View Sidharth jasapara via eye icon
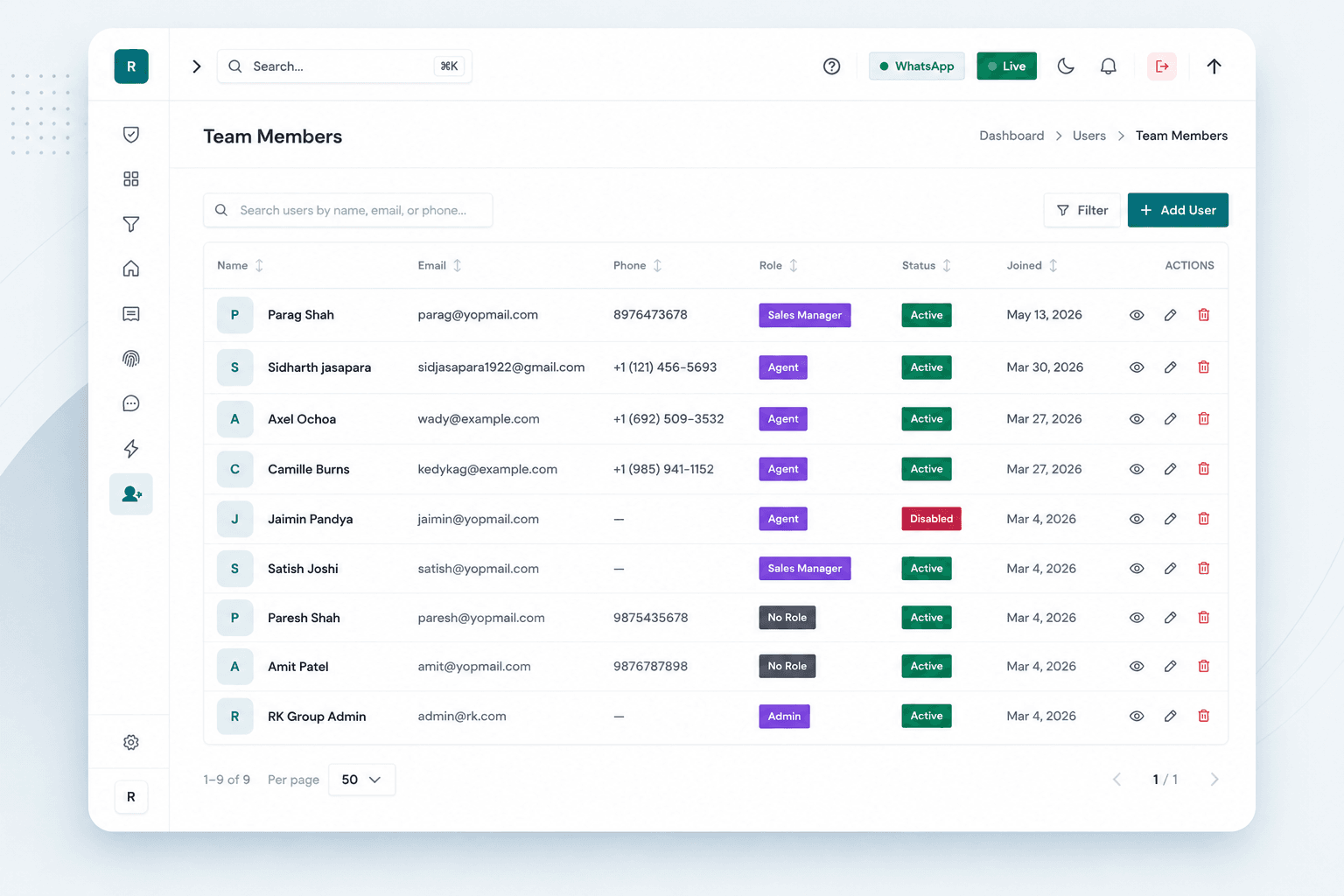Viewport: 1344px width, 896px height. pos(1137,367)
